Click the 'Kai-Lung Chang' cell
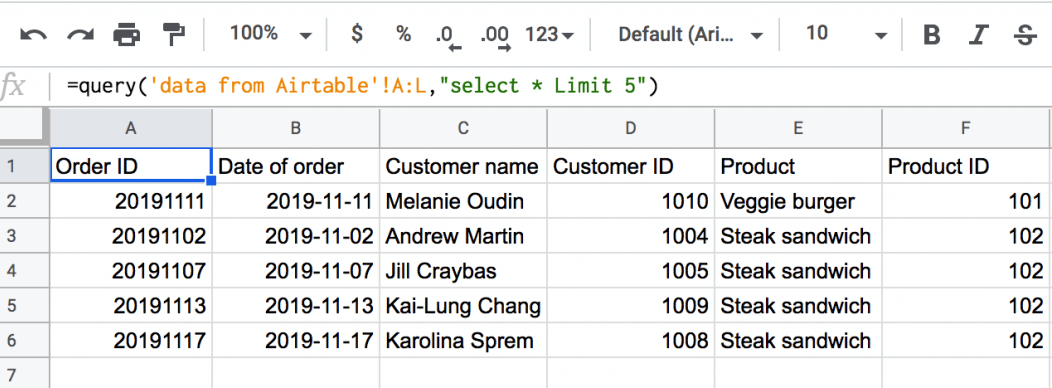1052x388 pixels. click(x=463, y=305)
